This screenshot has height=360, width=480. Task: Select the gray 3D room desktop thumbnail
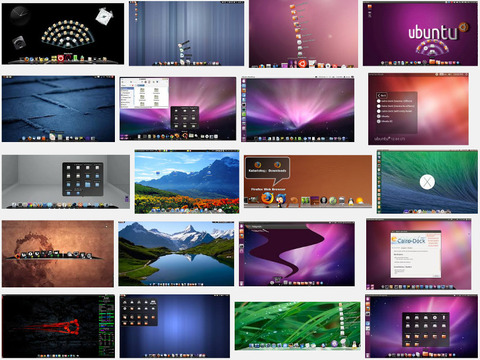(66, 182)
